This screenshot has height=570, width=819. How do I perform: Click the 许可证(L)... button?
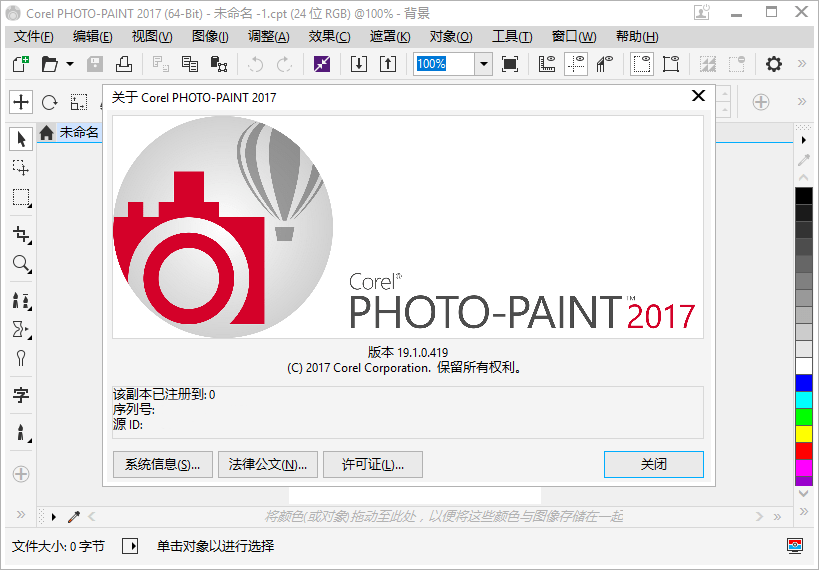(x=372, y=464)
